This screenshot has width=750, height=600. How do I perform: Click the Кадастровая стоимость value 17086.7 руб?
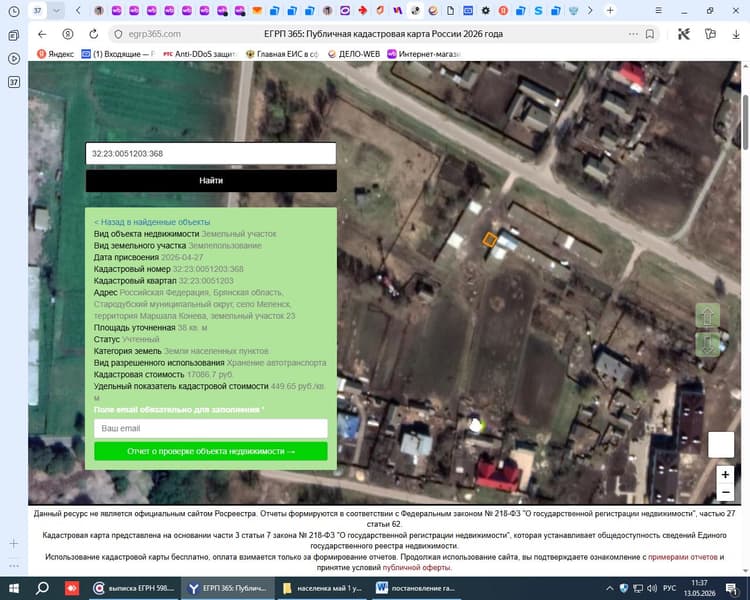coord(210,374)
